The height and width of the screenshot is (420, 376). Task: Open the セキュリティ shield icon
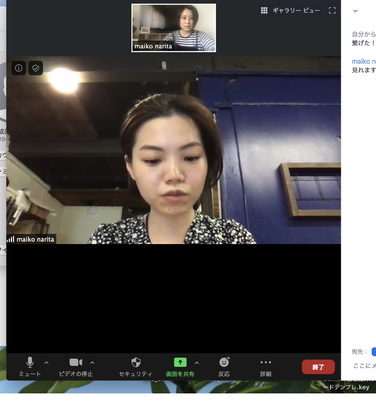point(136,362)
